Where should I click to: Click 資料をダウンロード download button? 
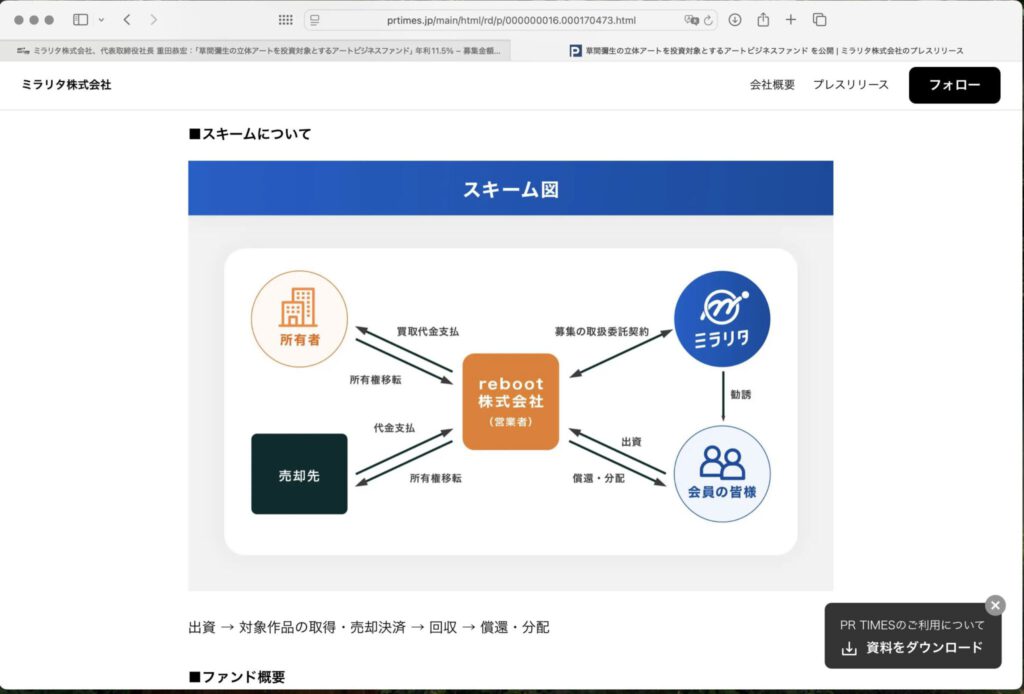[913, 648]
